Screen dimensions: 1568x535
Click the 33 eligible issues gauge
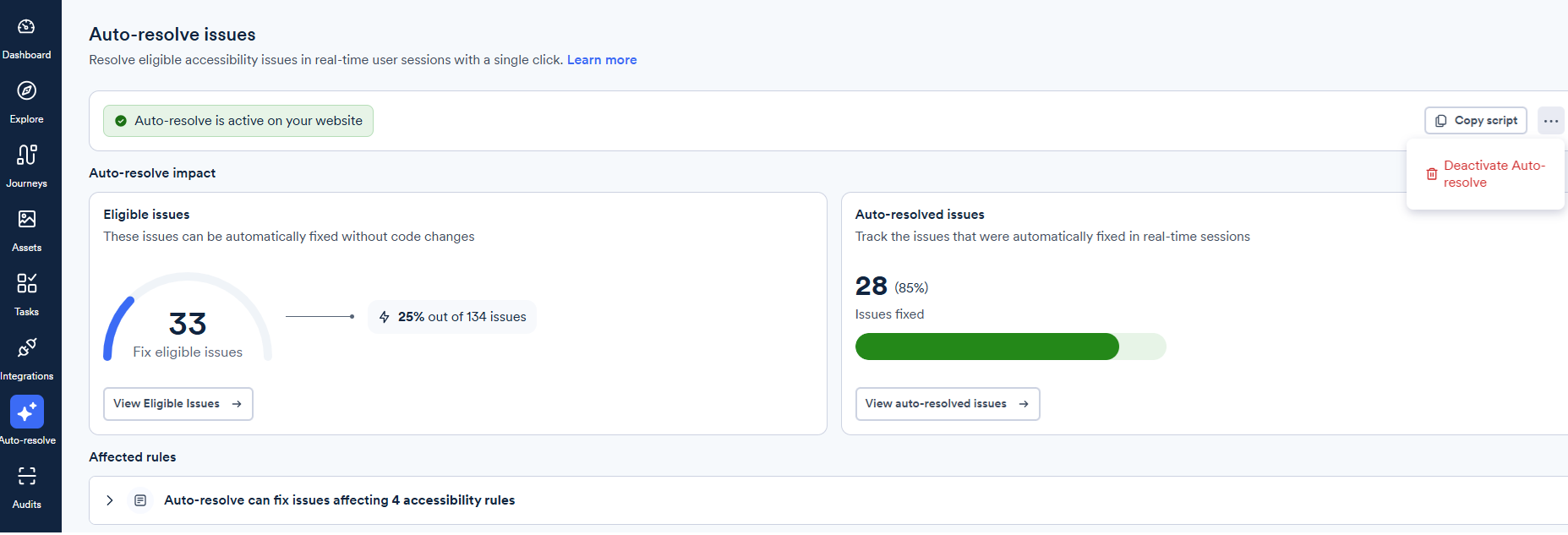[188, 318]
